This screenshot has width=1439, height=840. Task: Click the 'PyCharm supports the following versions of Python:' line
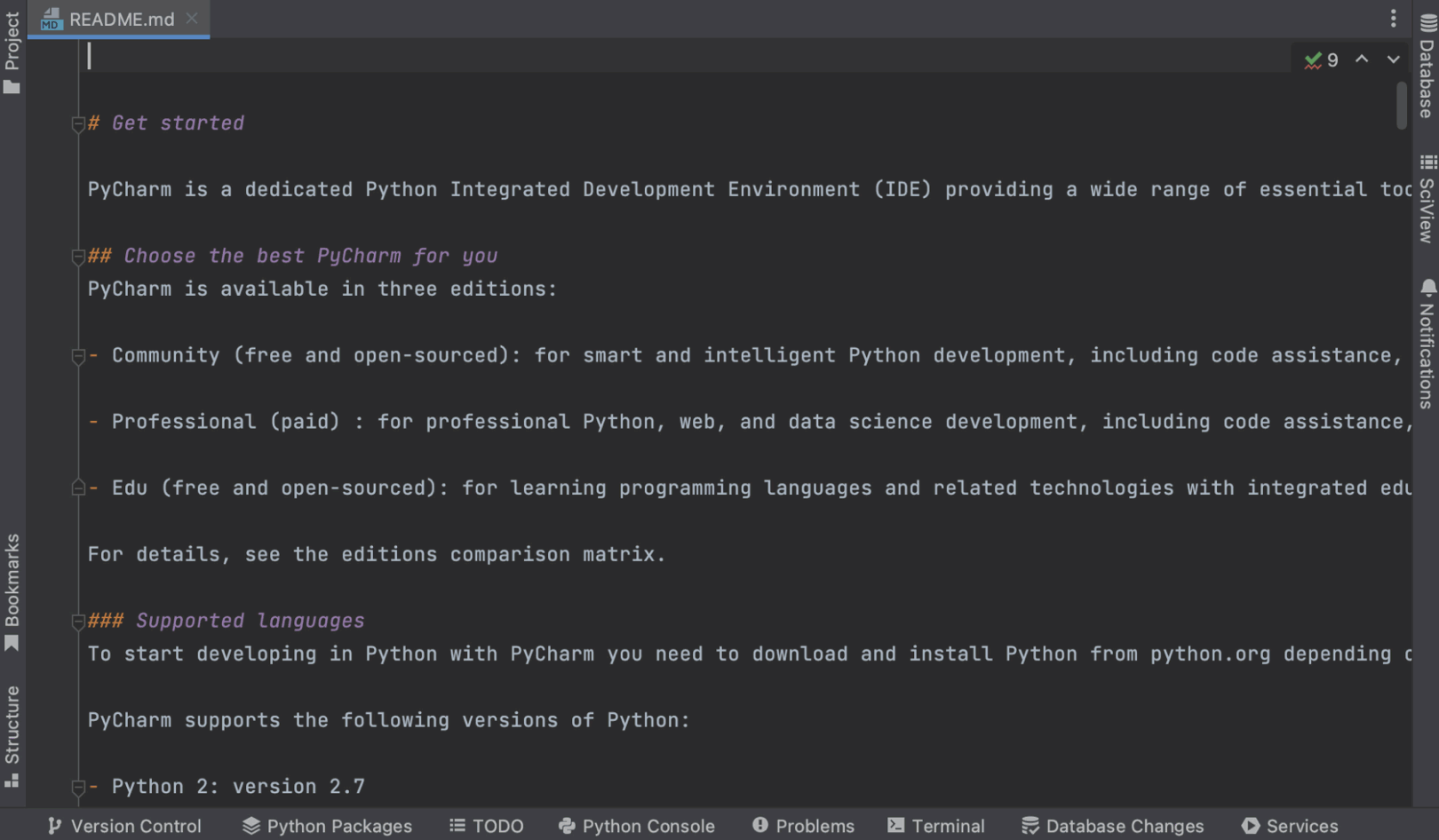click(388, 720)
